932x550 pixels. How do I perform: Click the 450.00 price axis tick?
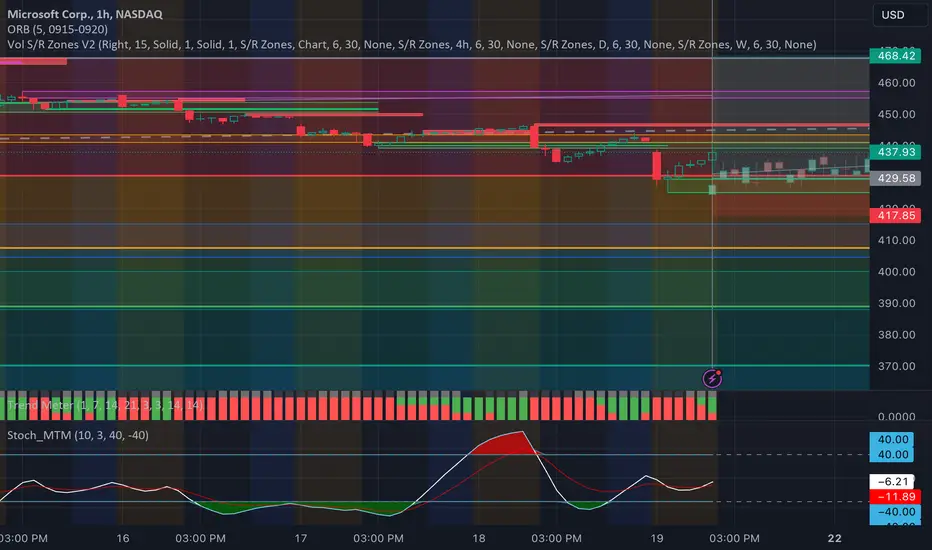(896, 114)
